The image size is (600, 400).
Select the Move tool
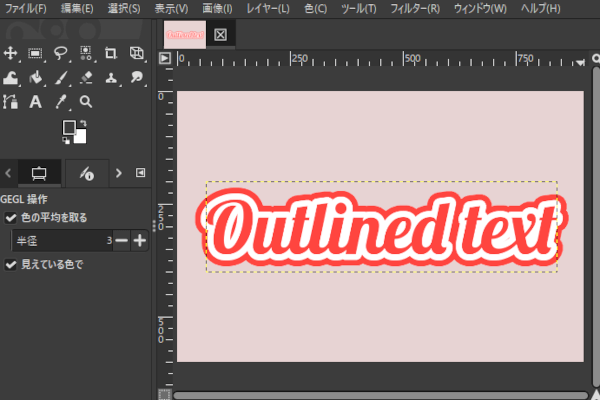11,53
